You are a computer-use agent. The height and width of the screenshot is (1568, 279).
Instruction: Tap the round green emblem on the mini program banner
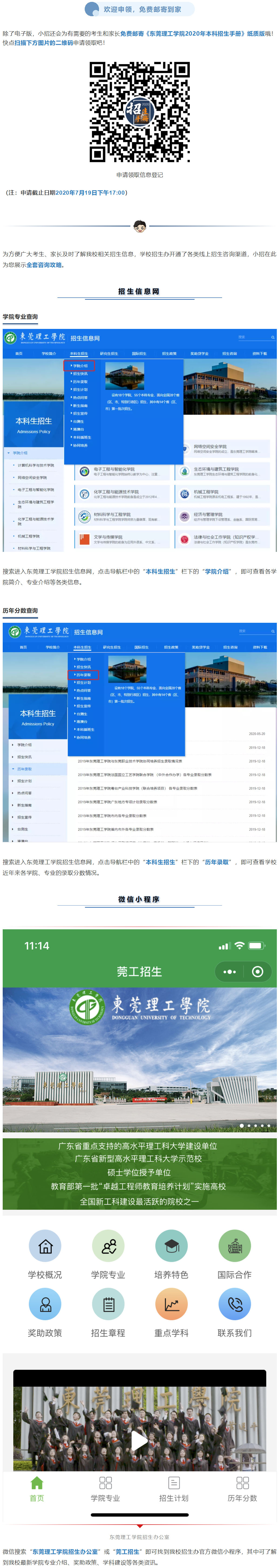(x=87, y=1007)
